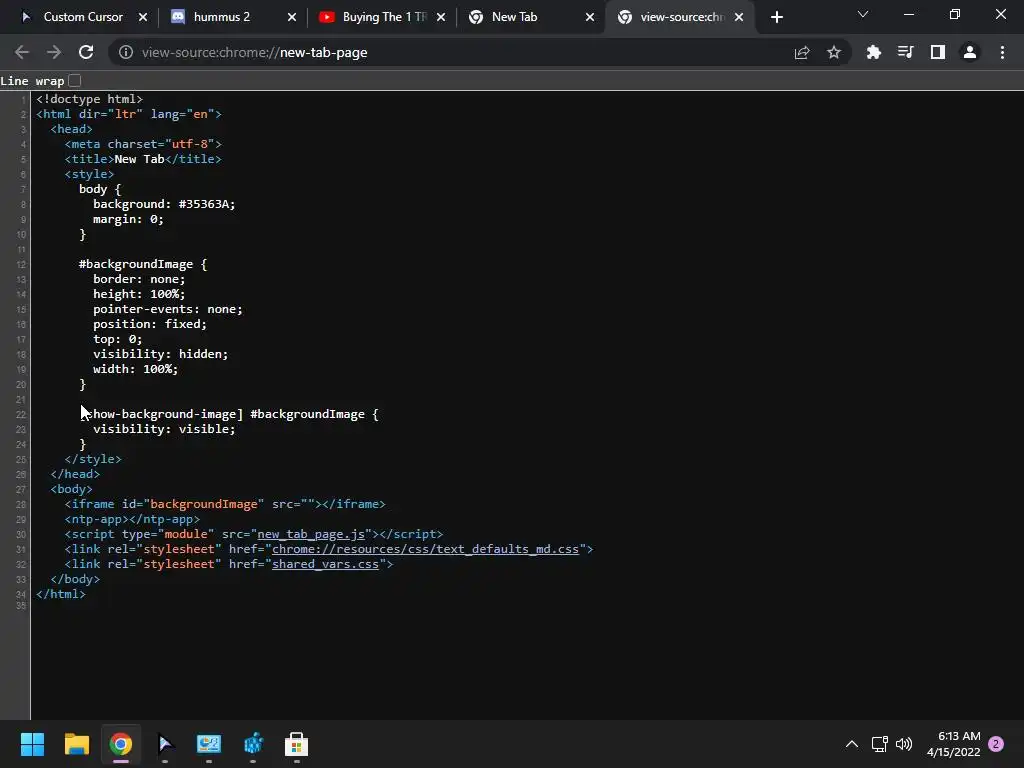
Task: Open volume control tray icon
Action: point(904,744)
